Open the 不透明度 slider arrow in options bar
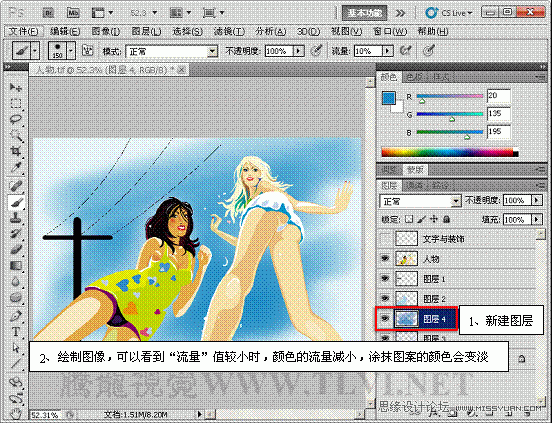The image size is (552, 423). click(x=299, y=51)
